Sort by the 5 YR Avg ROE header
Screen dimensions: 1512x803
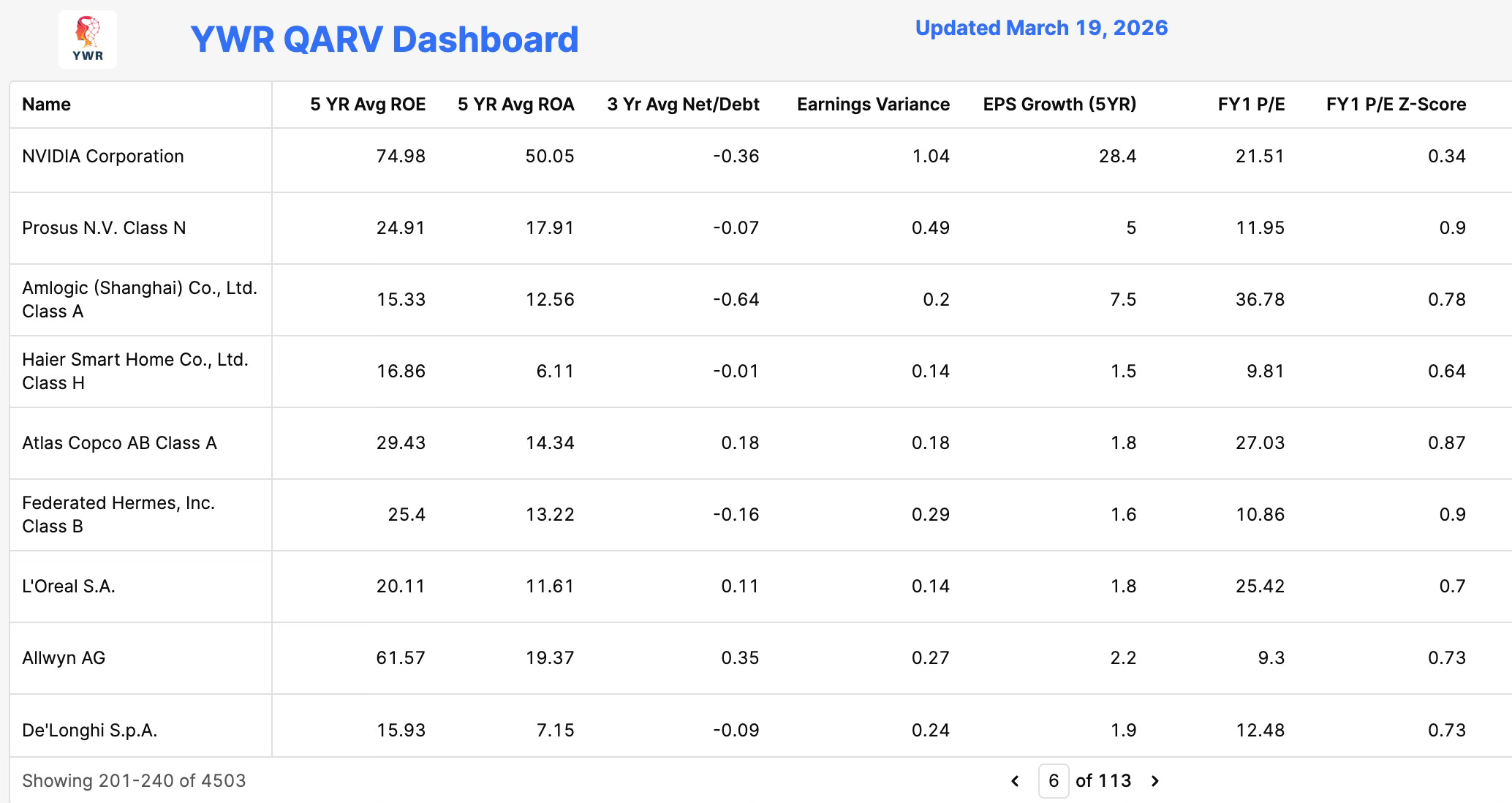[x=367, y=105]
